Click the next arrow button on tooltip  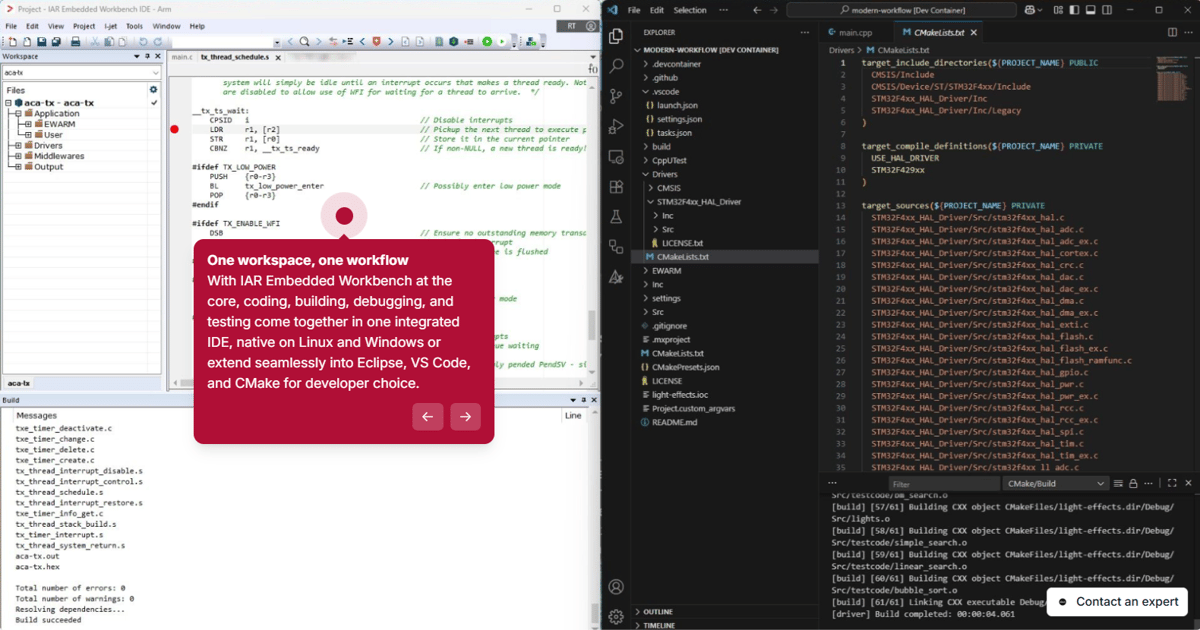point(465,417)
